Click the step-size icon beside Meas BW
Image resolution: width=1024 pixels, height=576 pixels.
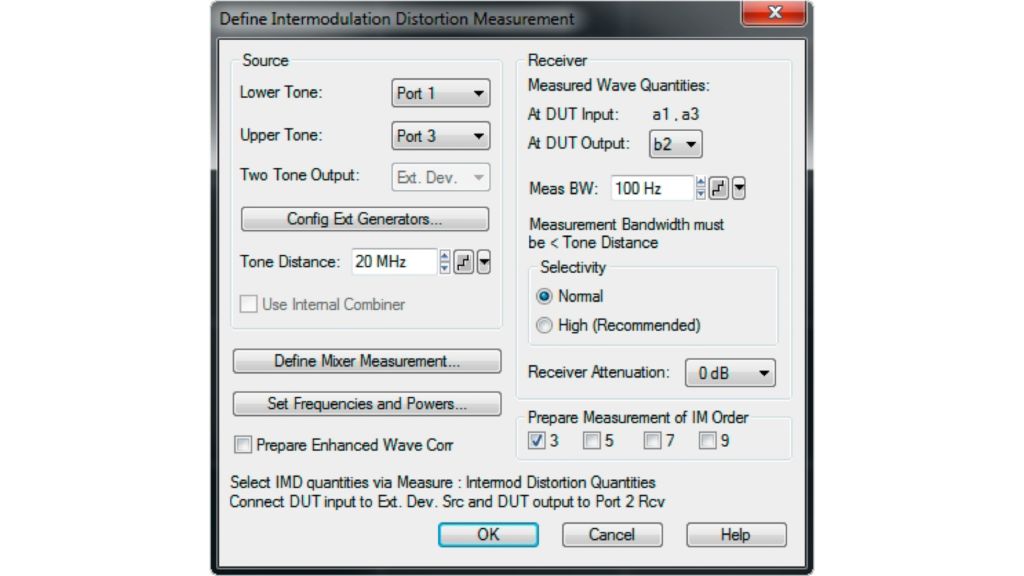717,187
